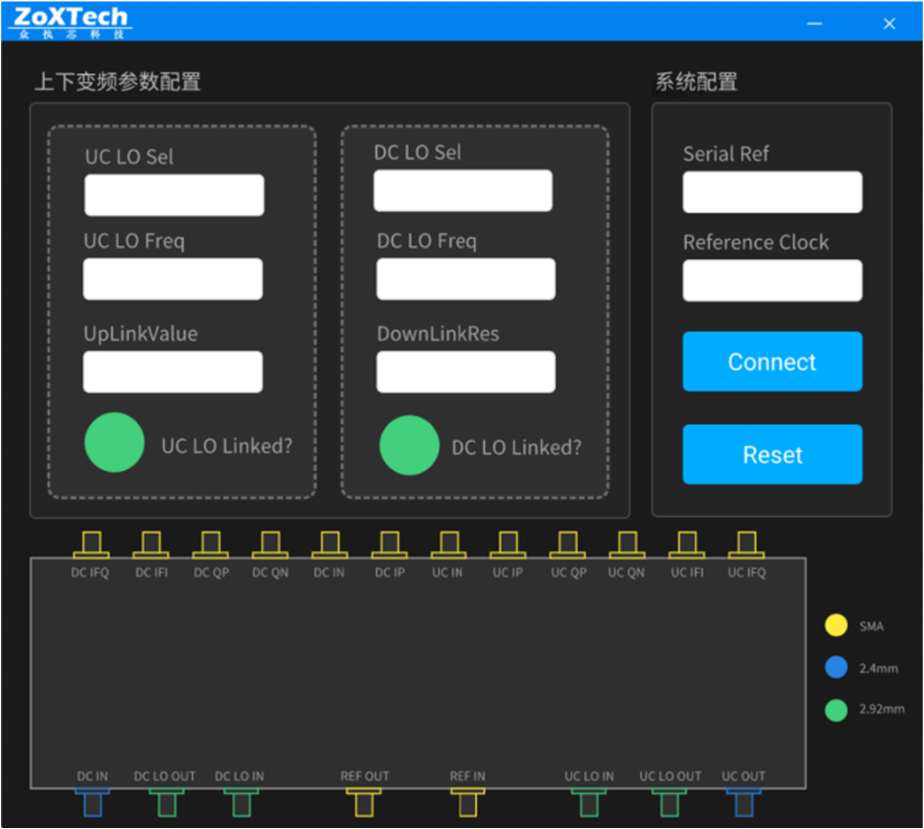Select the UC IFI connector icon

pyautogui.click(x=687, y=544)
